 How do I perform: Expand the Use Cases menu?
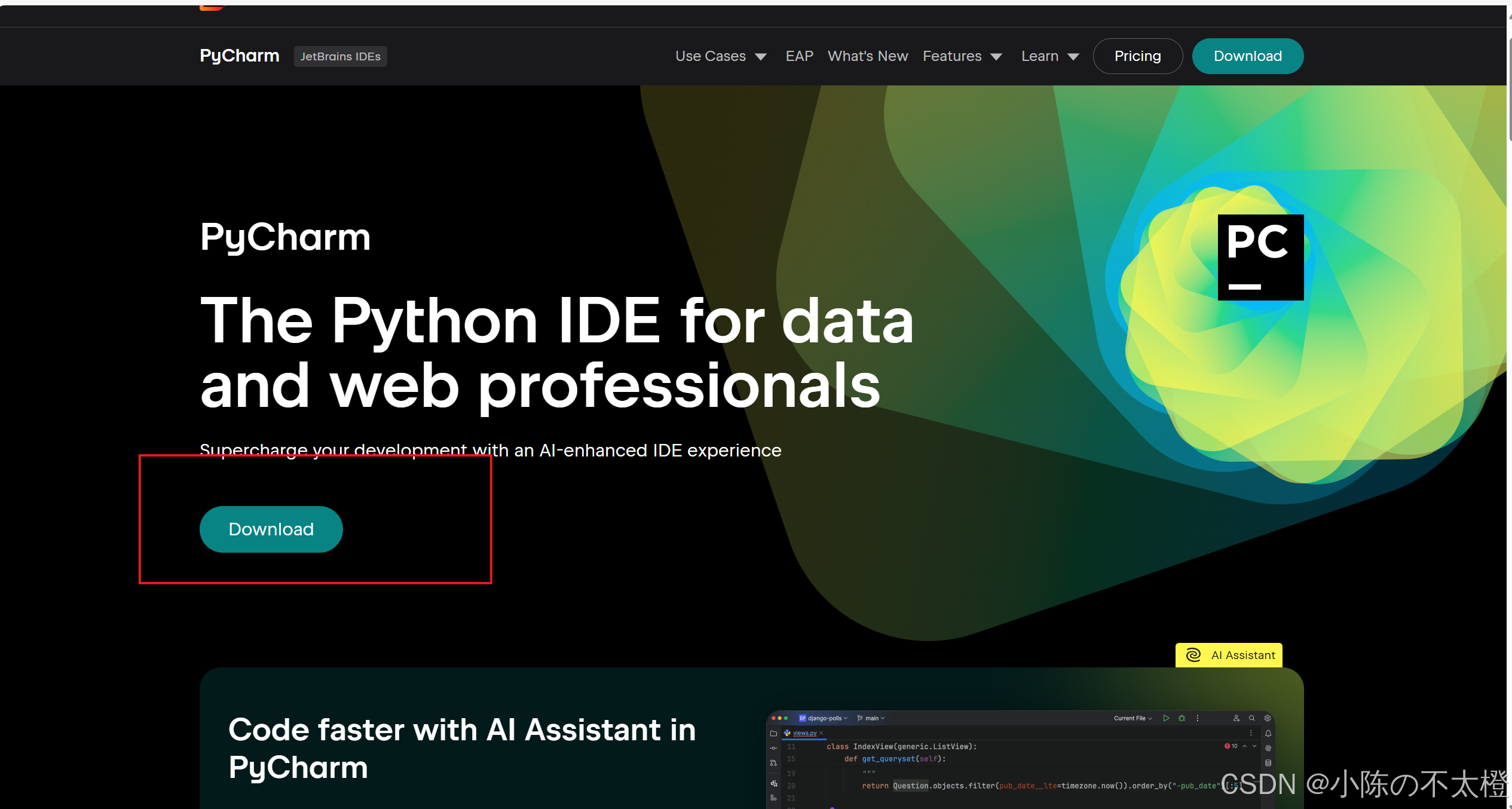click(721, 56)
